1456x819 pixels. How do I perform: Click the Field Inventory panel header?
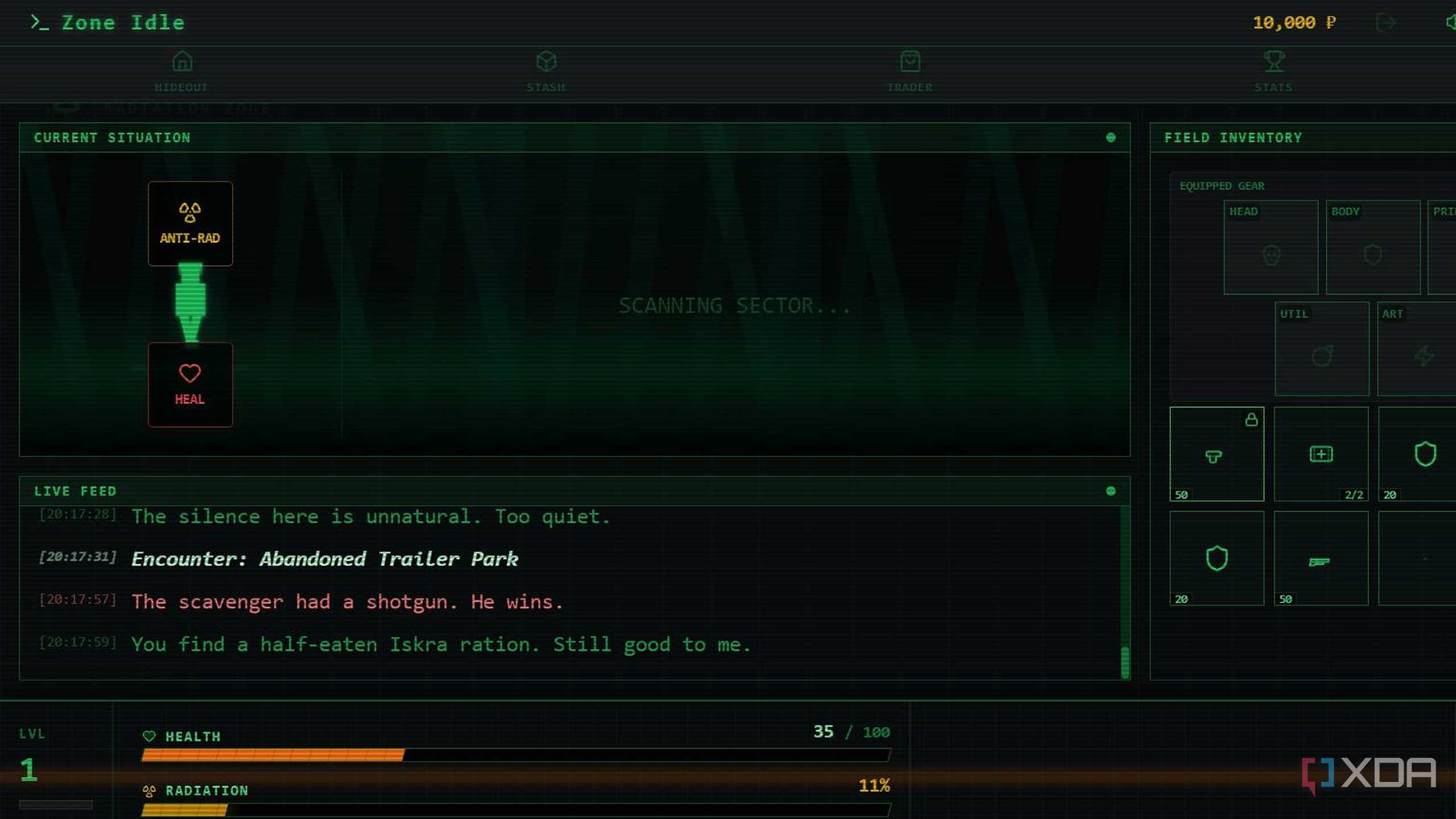[x=1302, y=138]
